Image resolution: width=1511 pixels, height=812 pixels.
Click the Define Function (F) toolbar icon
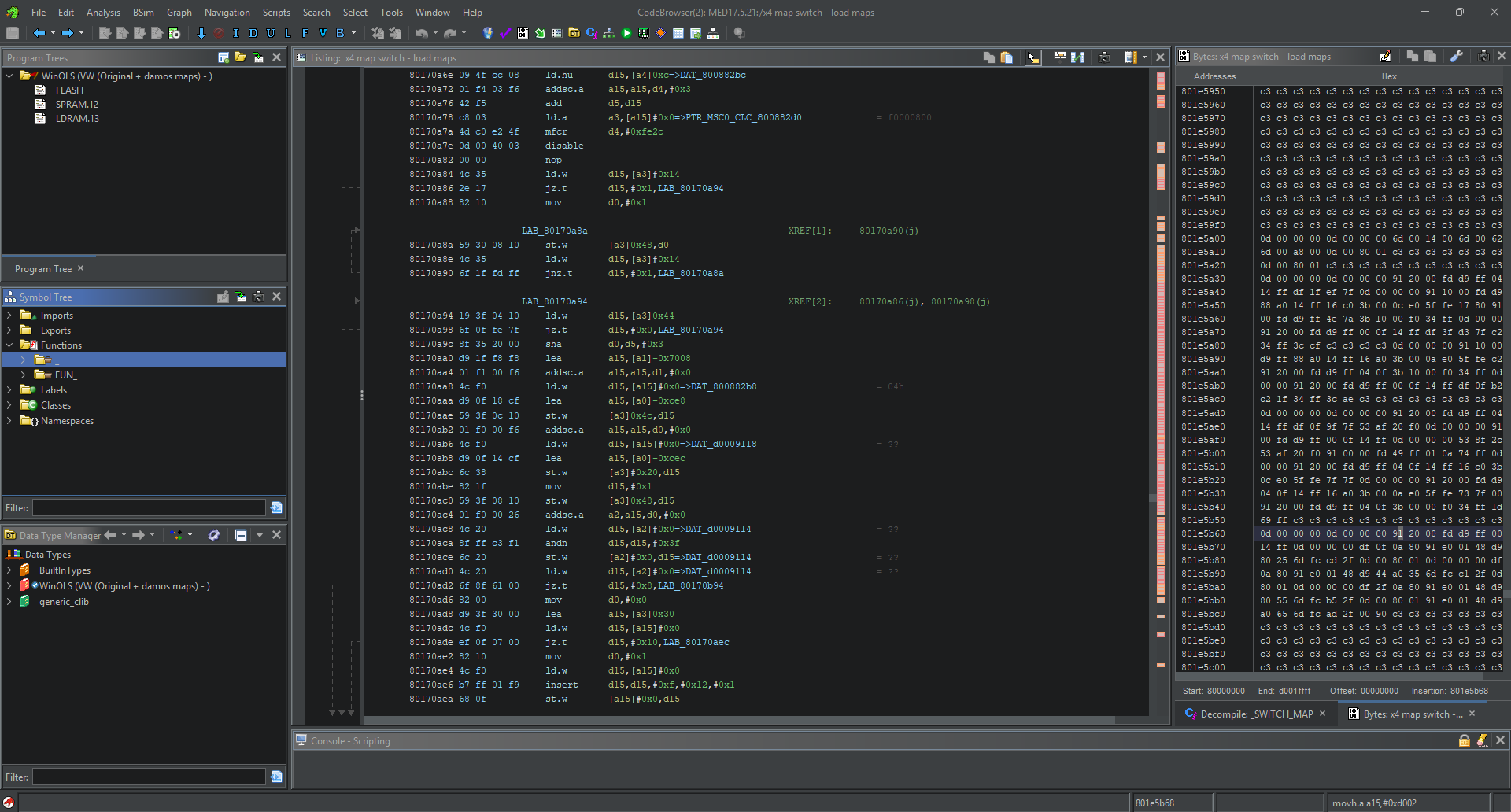[305, 33]
